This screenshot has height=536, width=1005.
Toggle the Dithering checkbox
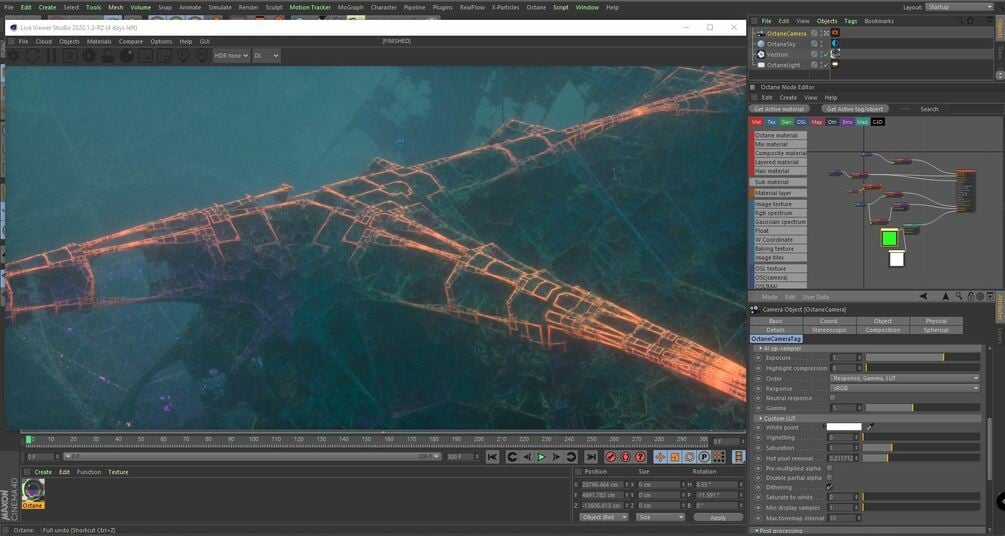(830, 487)
